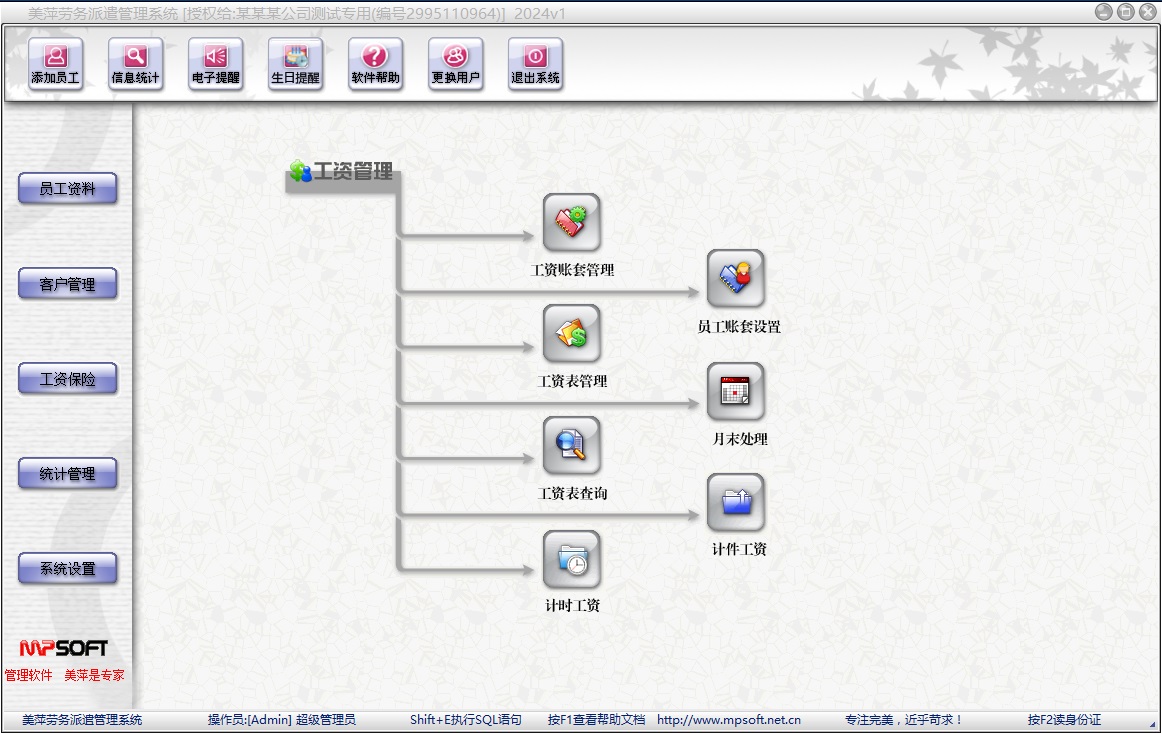Open 软件帮助 help button

click(x=375, y=65)
